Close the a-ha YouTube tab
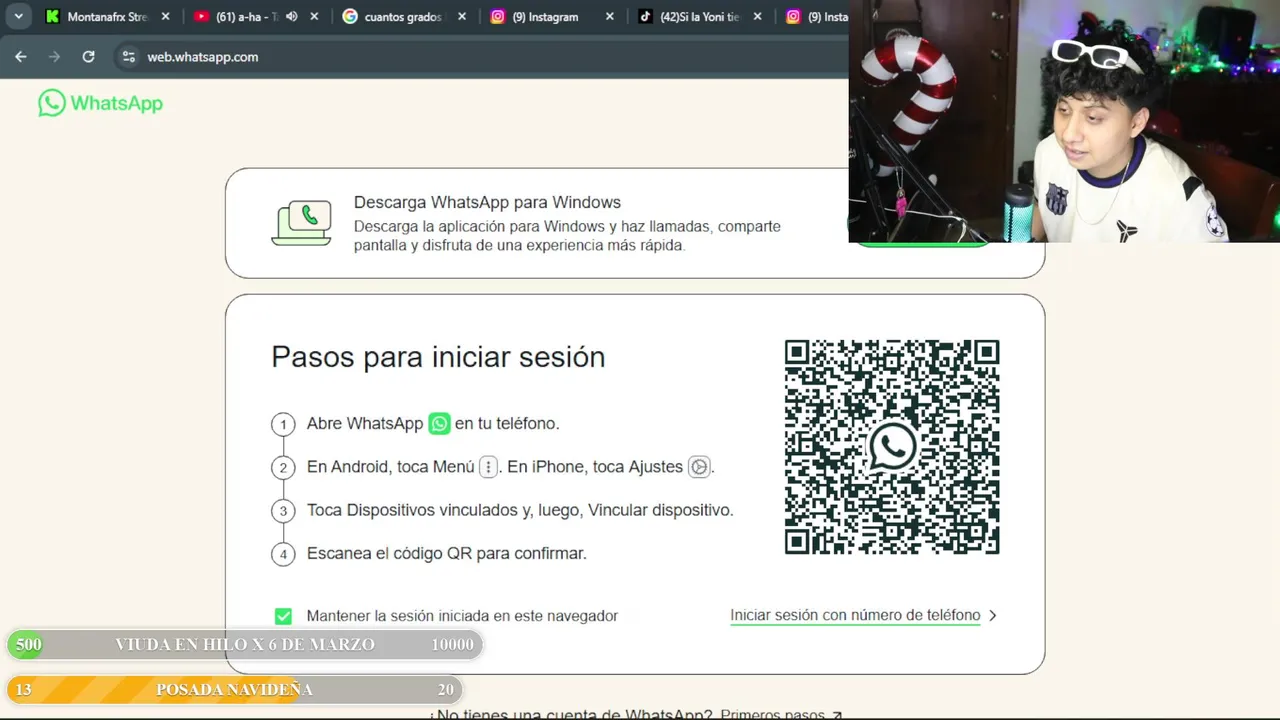Image resolution: width=1280 pixels, height=720 pixels. [314, 16]
